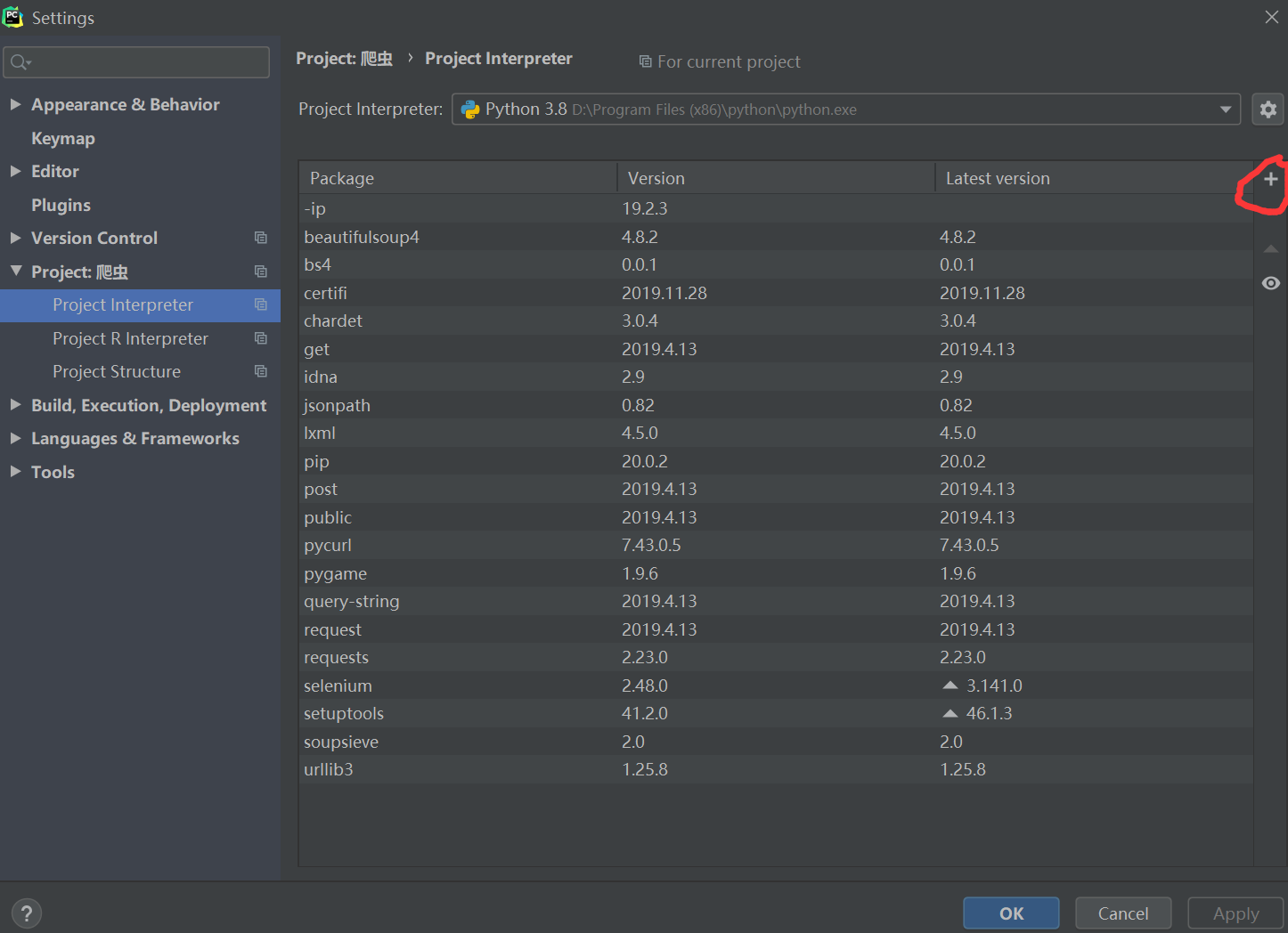Screen dimensions: 1288x933
Task: Open the Project Interpreter dropdown arrow
Action: point(1226,110)
